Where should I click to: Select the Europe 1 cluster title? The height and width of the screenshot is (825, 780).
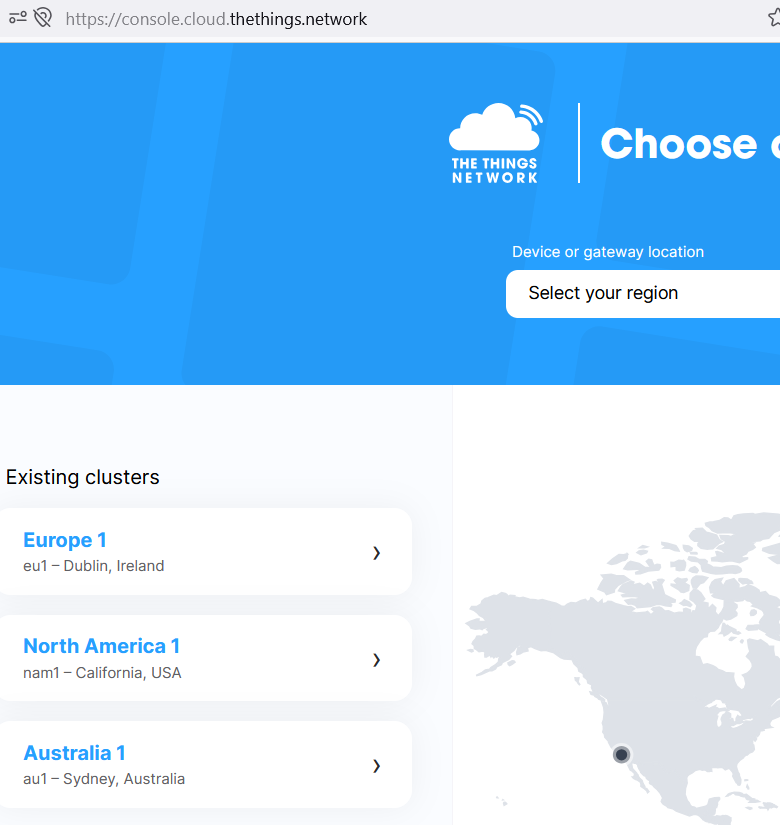click(65, 540)
